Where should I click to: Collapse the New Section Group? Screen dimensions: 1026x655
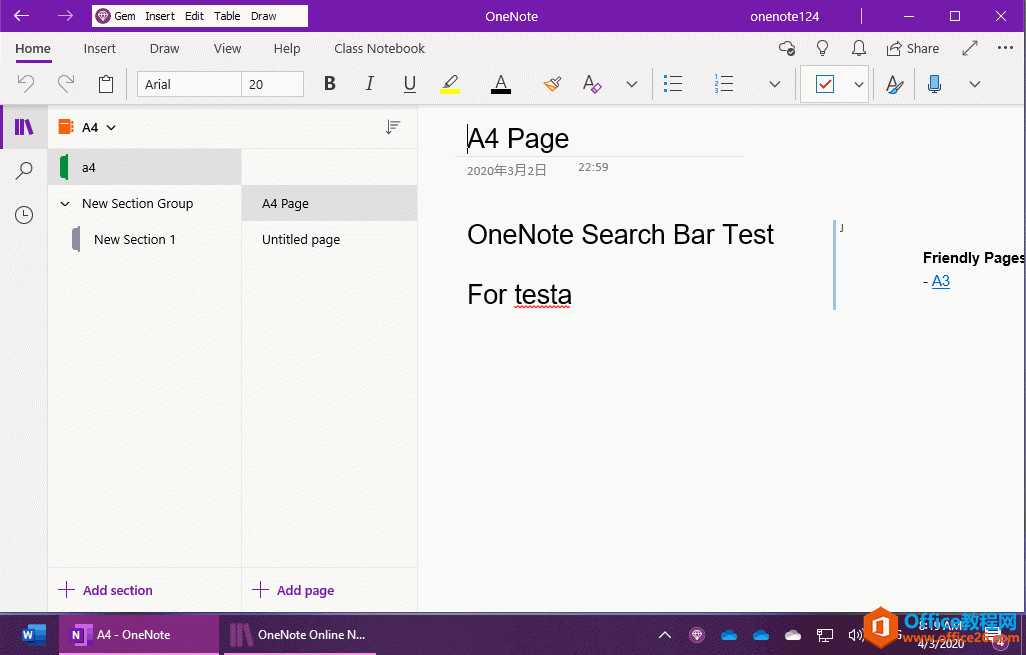[x=65, y=203]
